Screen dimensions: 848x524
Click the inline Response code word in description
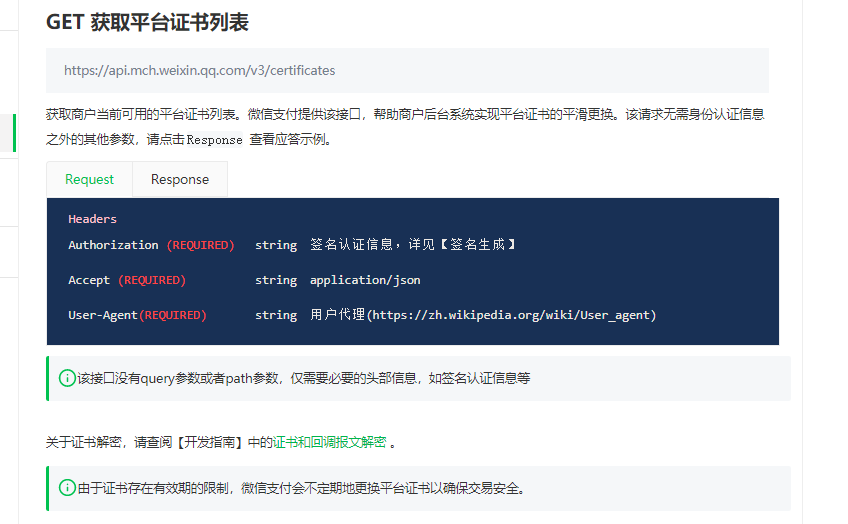pos(215,140)
